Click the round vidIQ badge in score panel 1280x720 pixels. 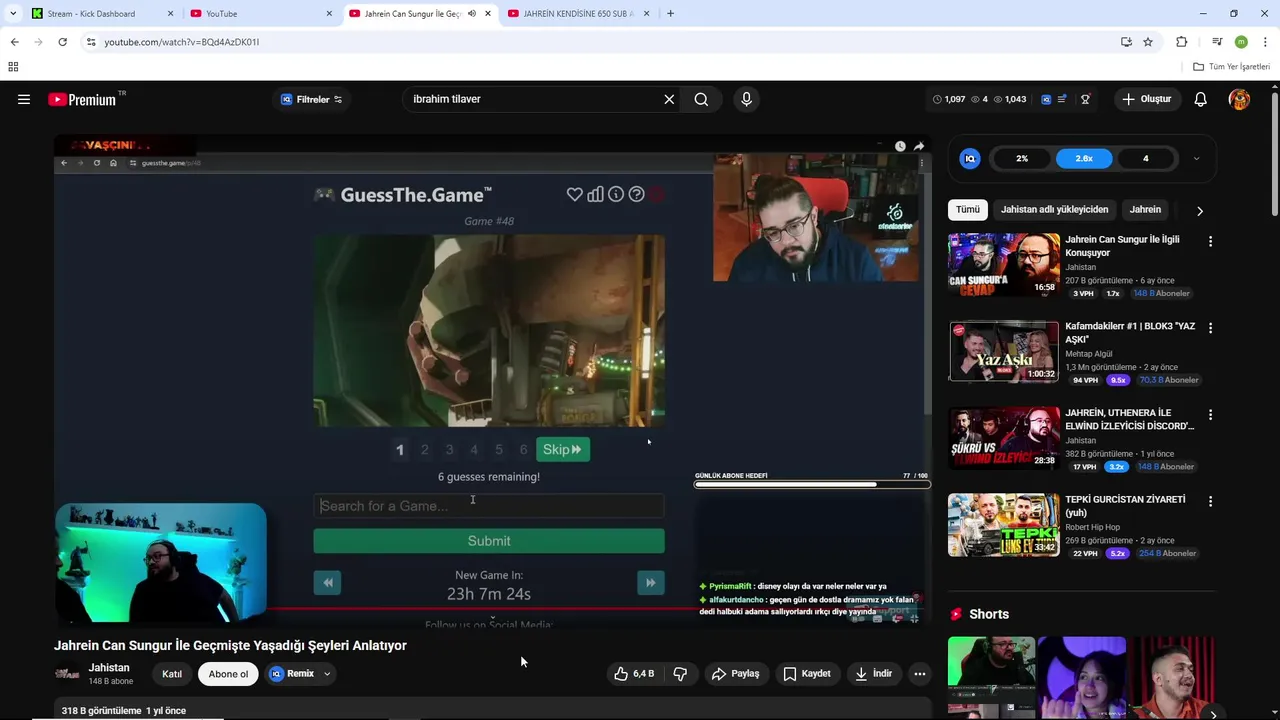tap(970, 158)
